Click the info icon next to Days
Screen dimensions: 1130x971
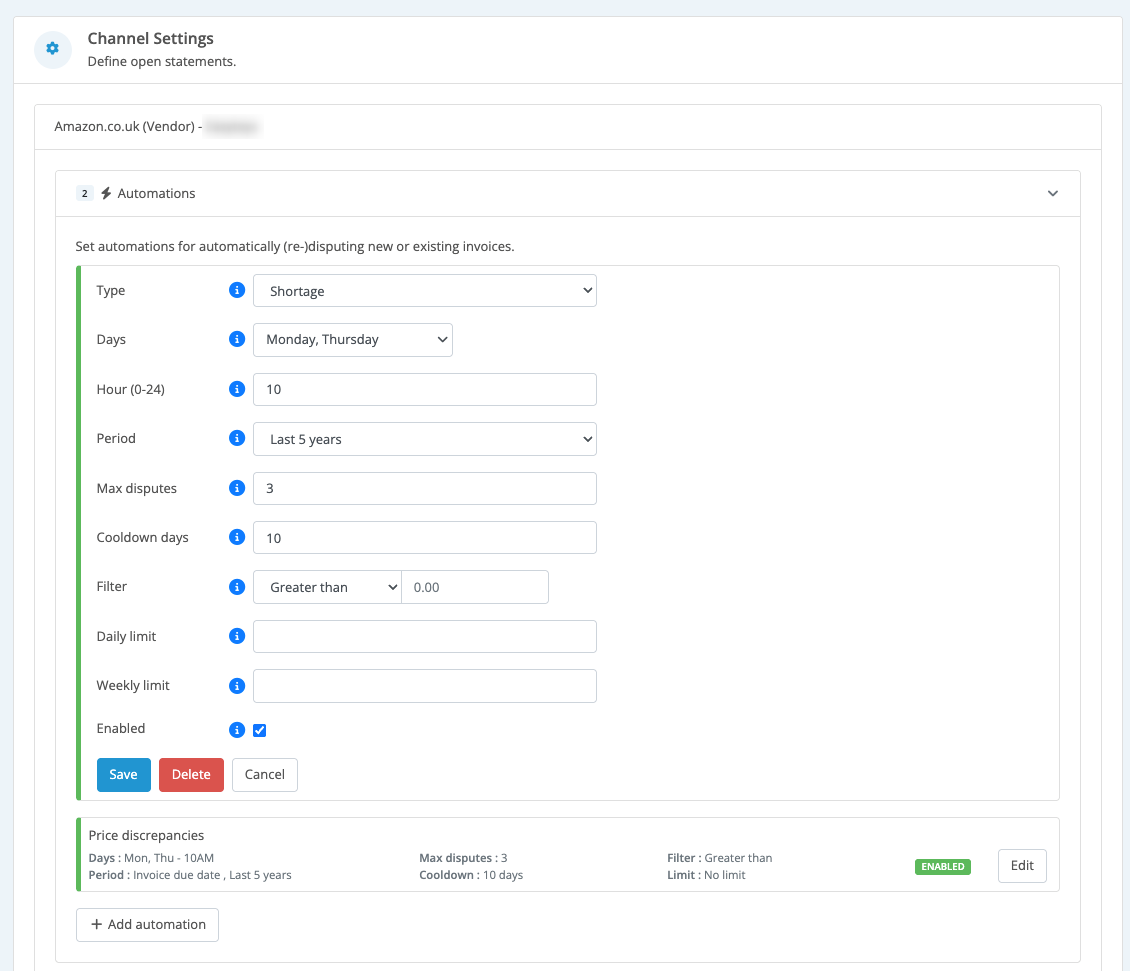click(237, 339)
